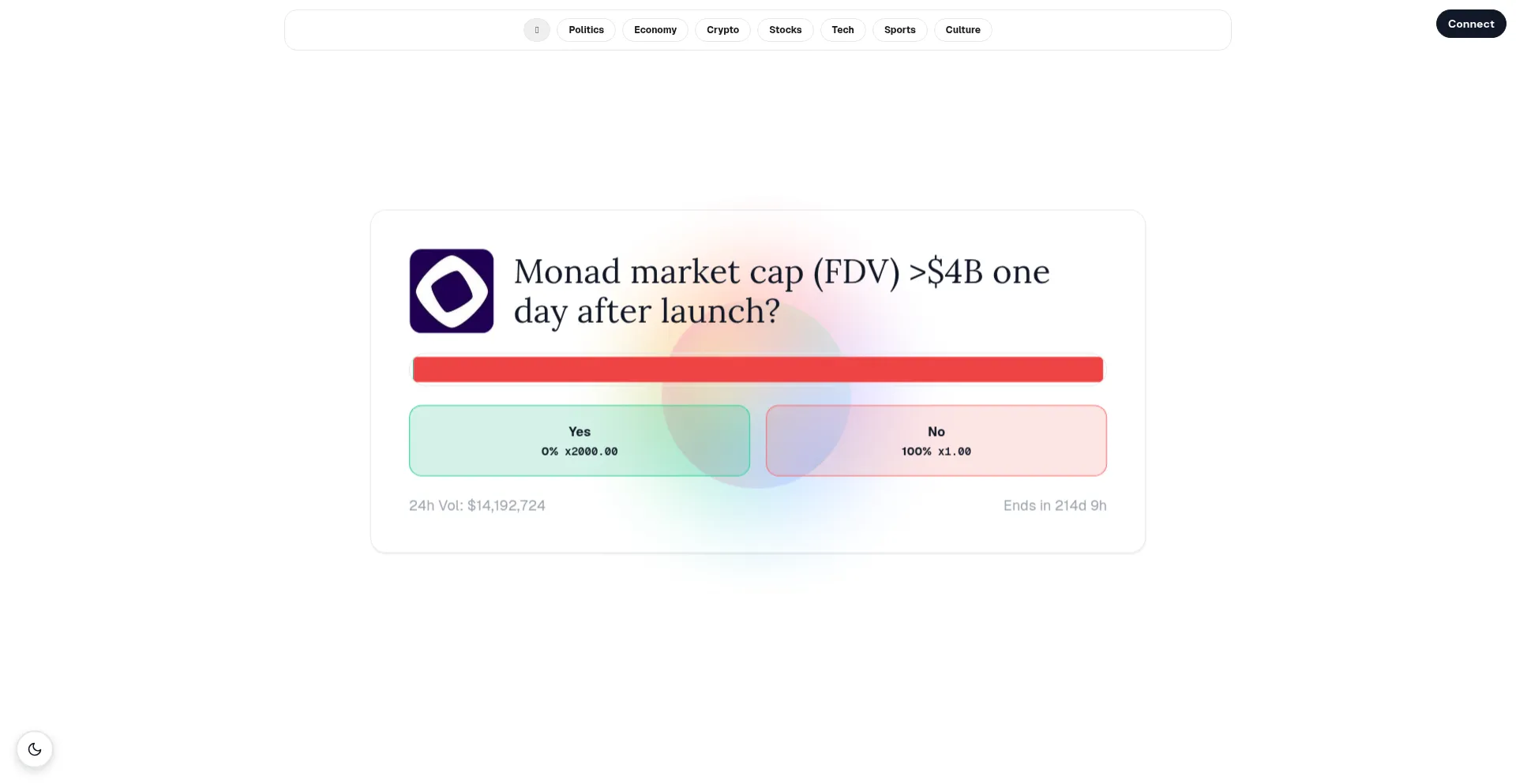Click the empty navigation bar area

click(1105, 30)
